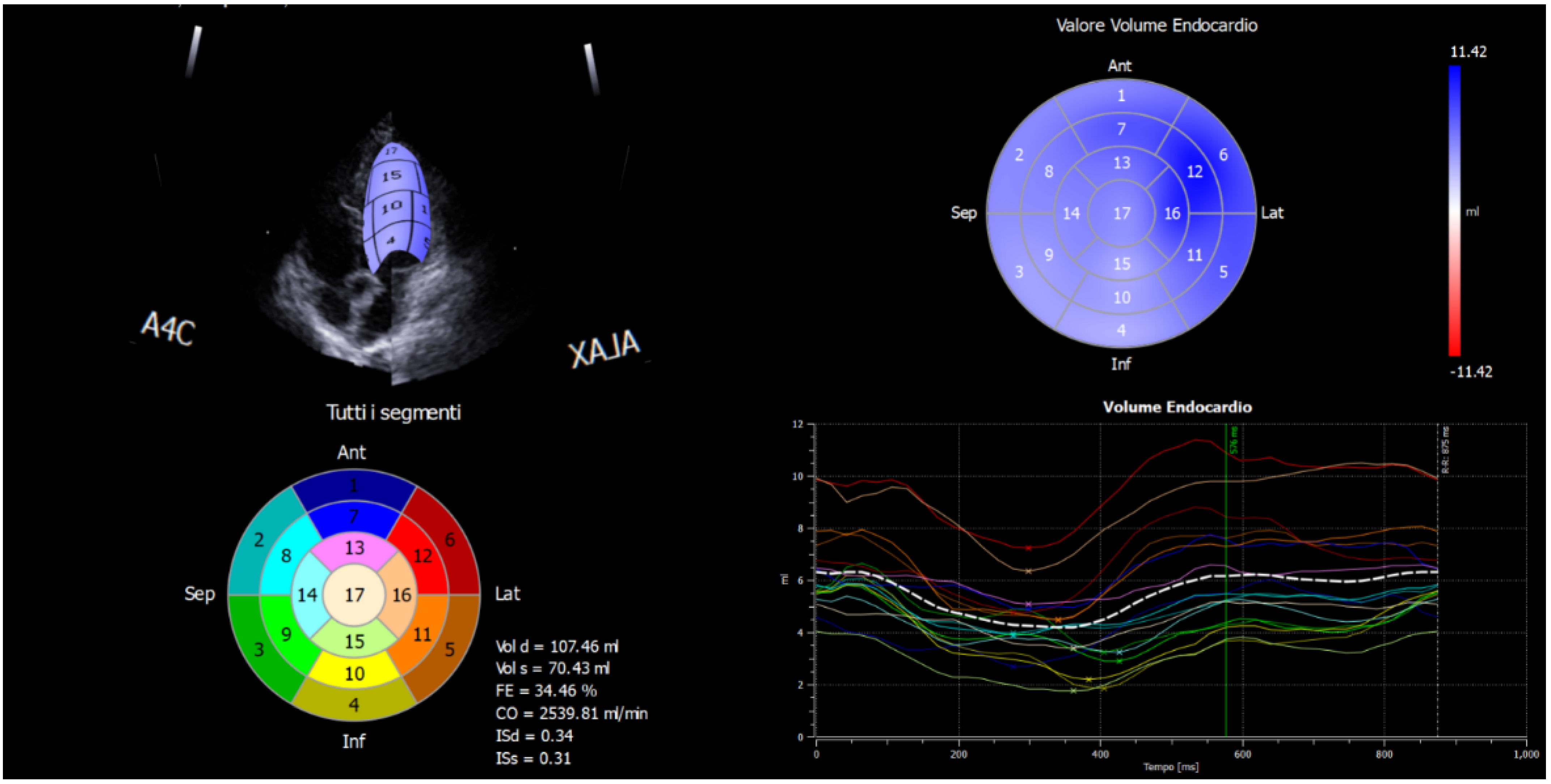Click the blue-red volume color scale bar
1551x784 pixels.
click(1454, 211)
